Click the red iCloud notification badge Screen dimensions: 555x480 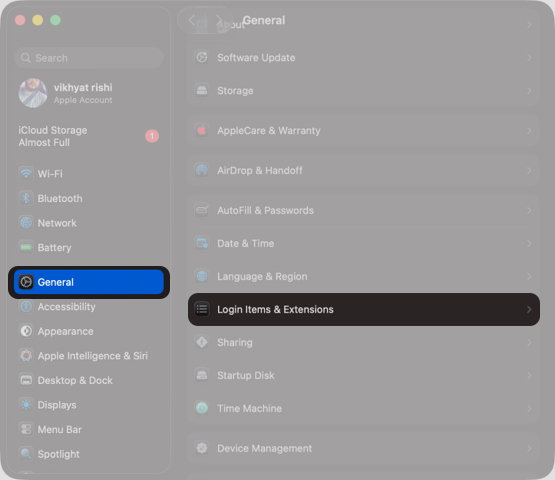[x=152, y=136]
